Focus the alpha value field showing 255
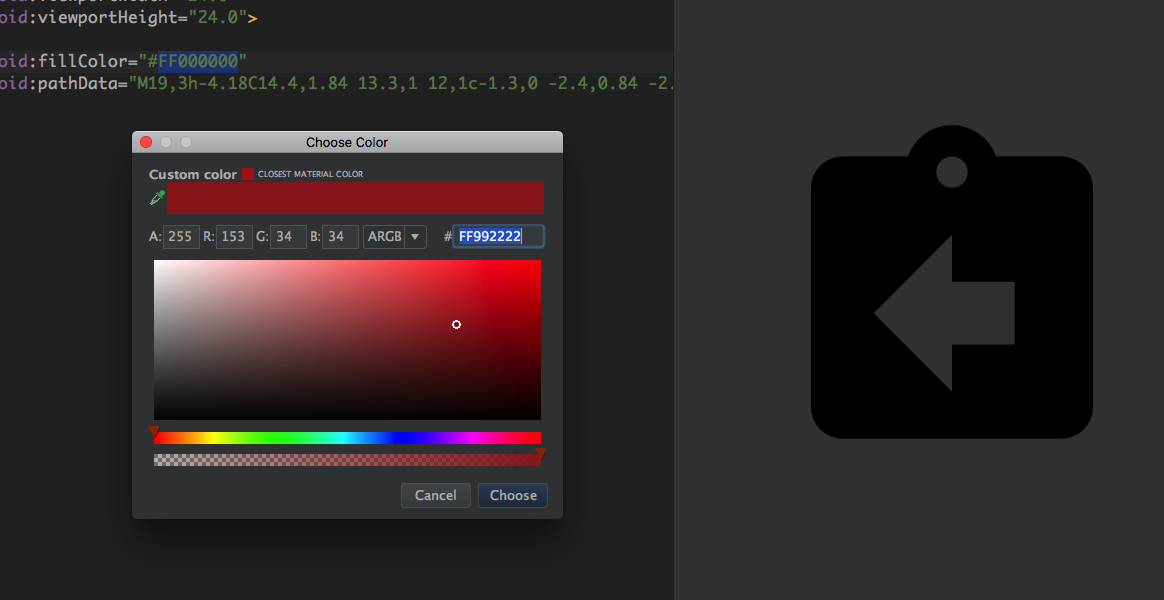 181,237
